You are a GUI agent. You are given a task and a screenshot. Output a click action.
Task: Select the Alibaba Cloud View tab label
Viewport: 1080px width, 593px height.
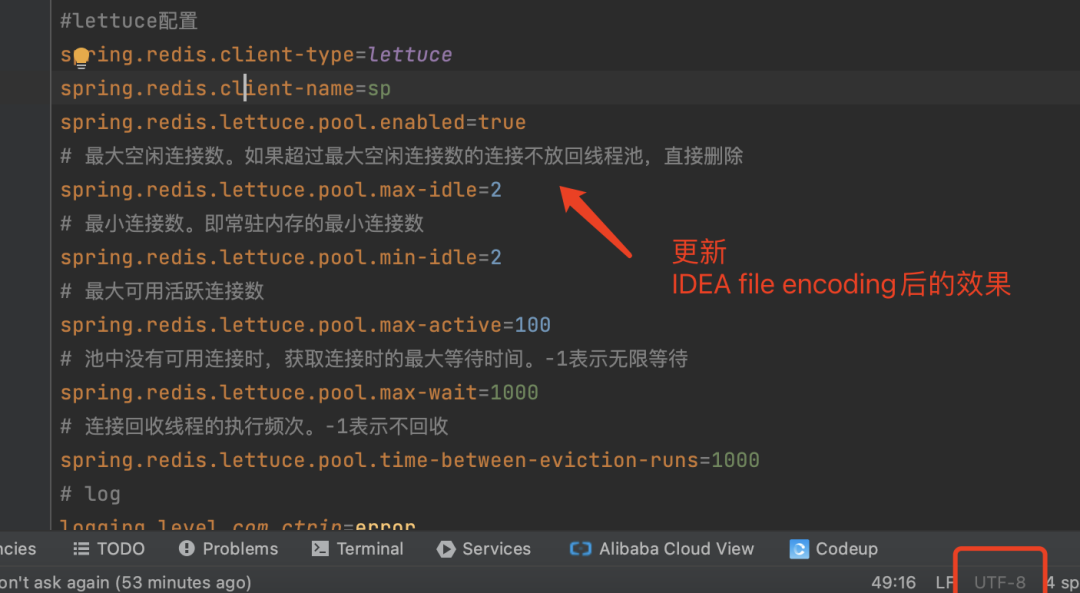click(x=676, y=549)
